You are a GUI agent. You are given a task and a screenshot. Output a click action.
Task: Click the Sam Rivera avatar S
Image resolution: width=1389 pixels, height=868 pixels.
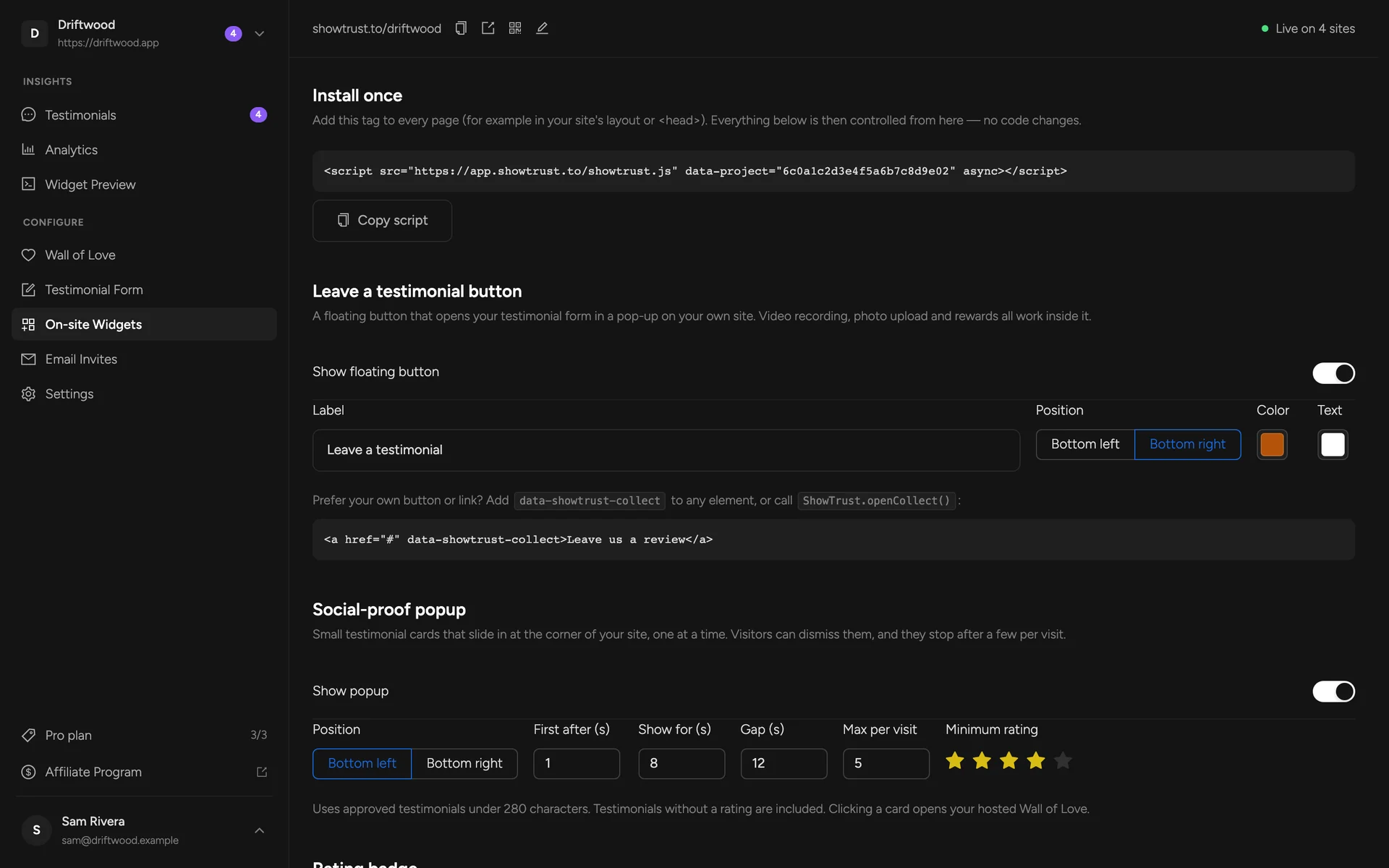click(36, 830)
